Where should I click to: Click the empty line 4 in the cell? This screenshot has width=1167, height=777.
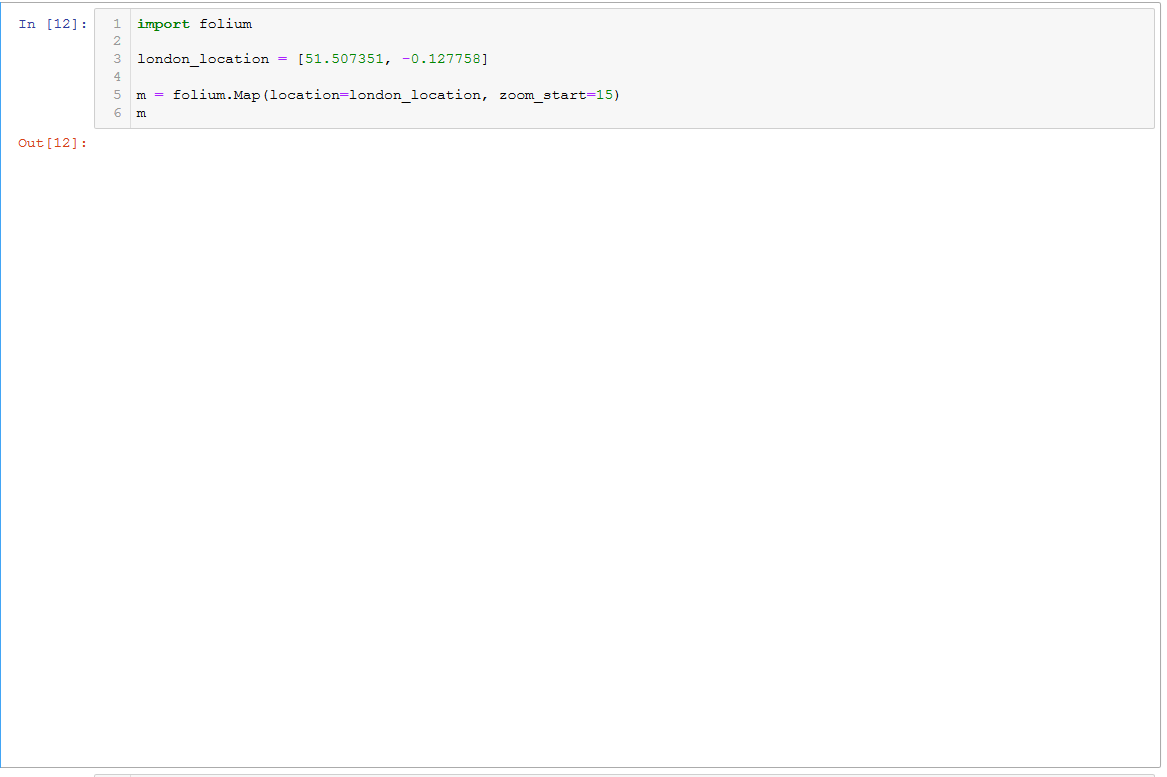300,77
